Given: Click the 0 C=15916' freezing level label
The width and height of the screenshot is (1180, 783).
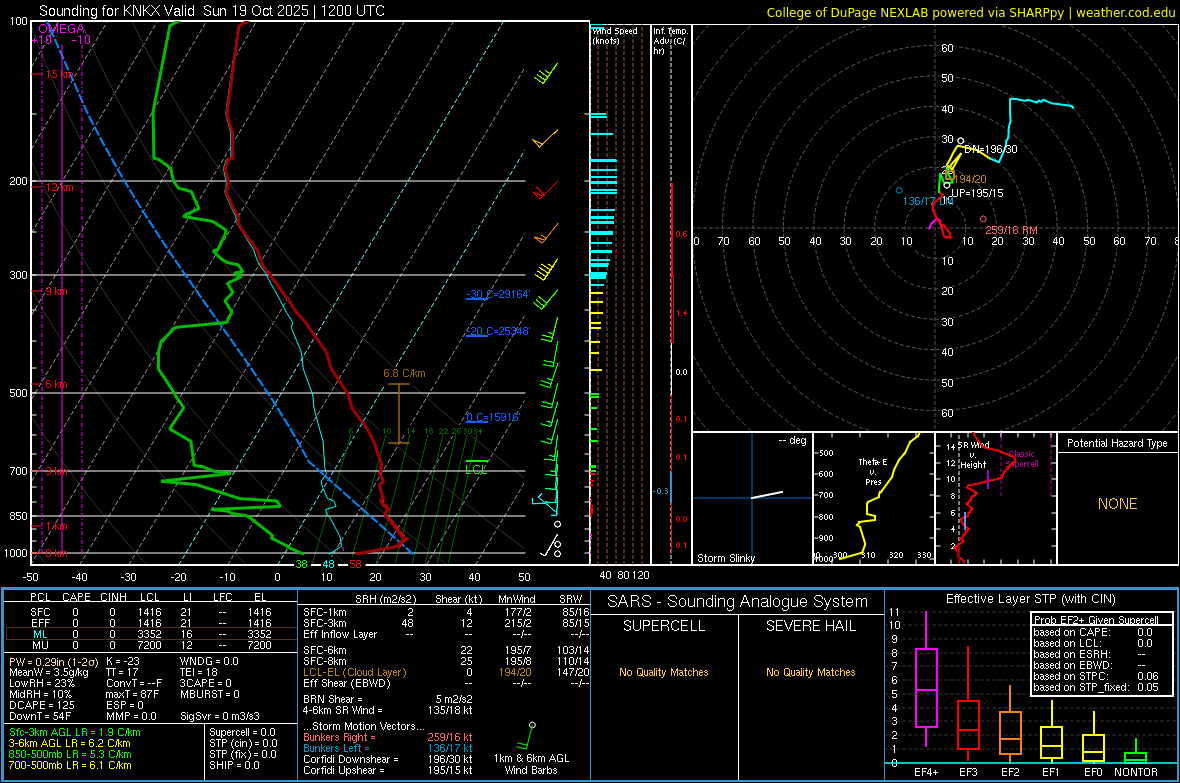Looking at the screenshot, I should point(493,417).
